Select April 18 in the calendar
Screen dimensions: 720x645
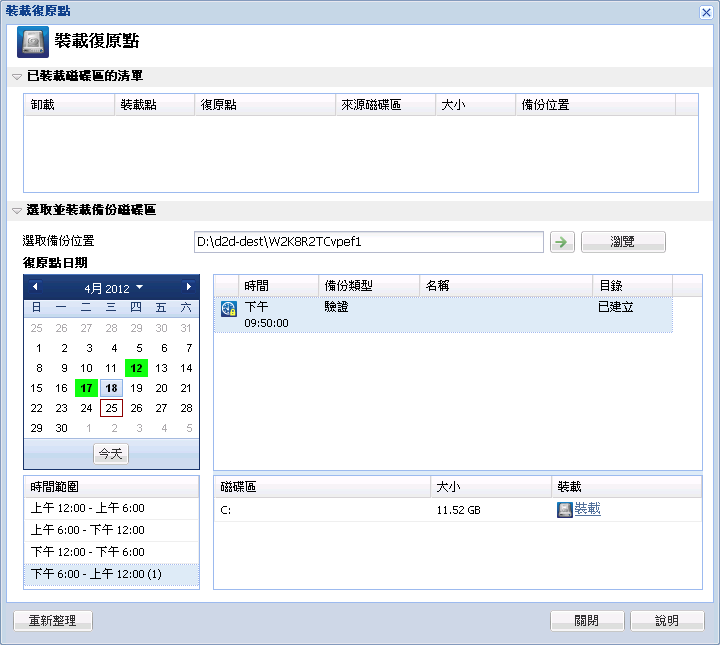point(112,388)
